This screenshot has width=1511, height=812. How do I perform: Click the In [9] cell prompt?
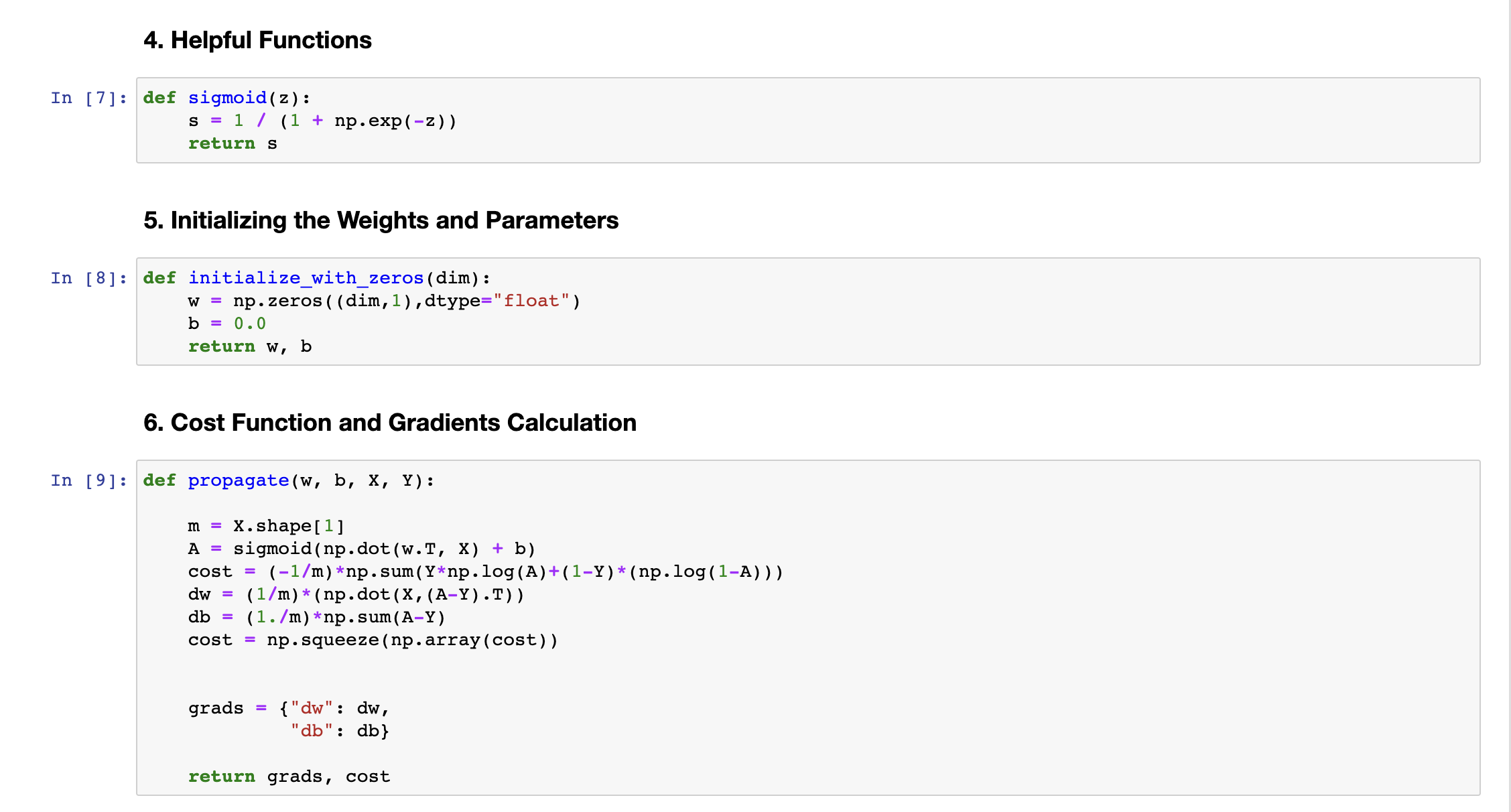pos(88,481)
